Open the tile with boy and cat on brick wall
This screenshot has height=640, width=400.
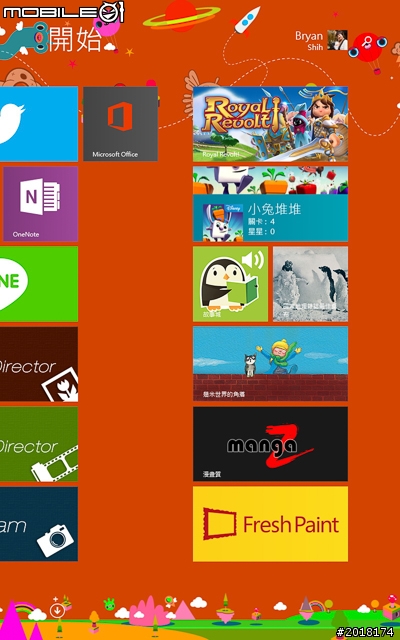(x=270, y=364)
